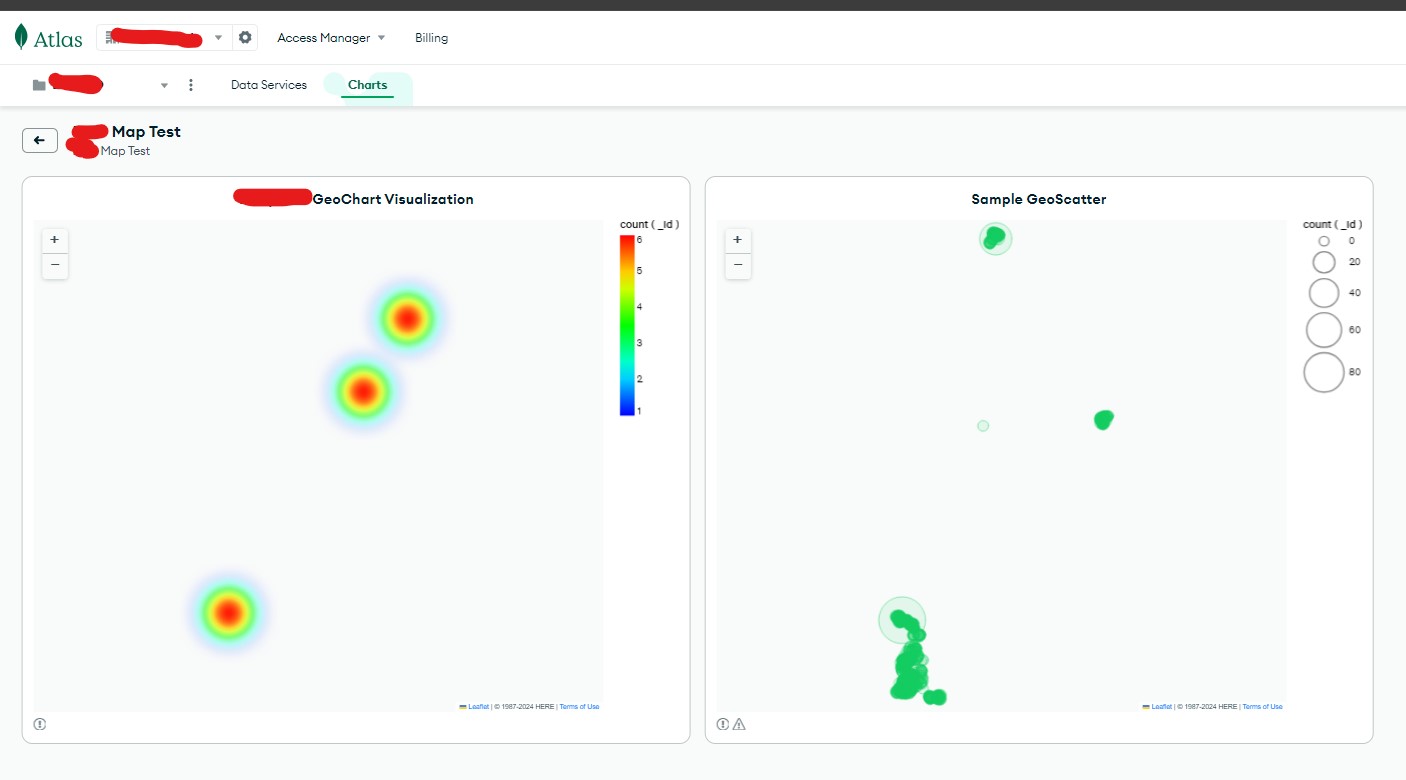The height and width of the screenshot is (780, 1406).
Task: Go back using the arrow button
Action: coord(39,141)
